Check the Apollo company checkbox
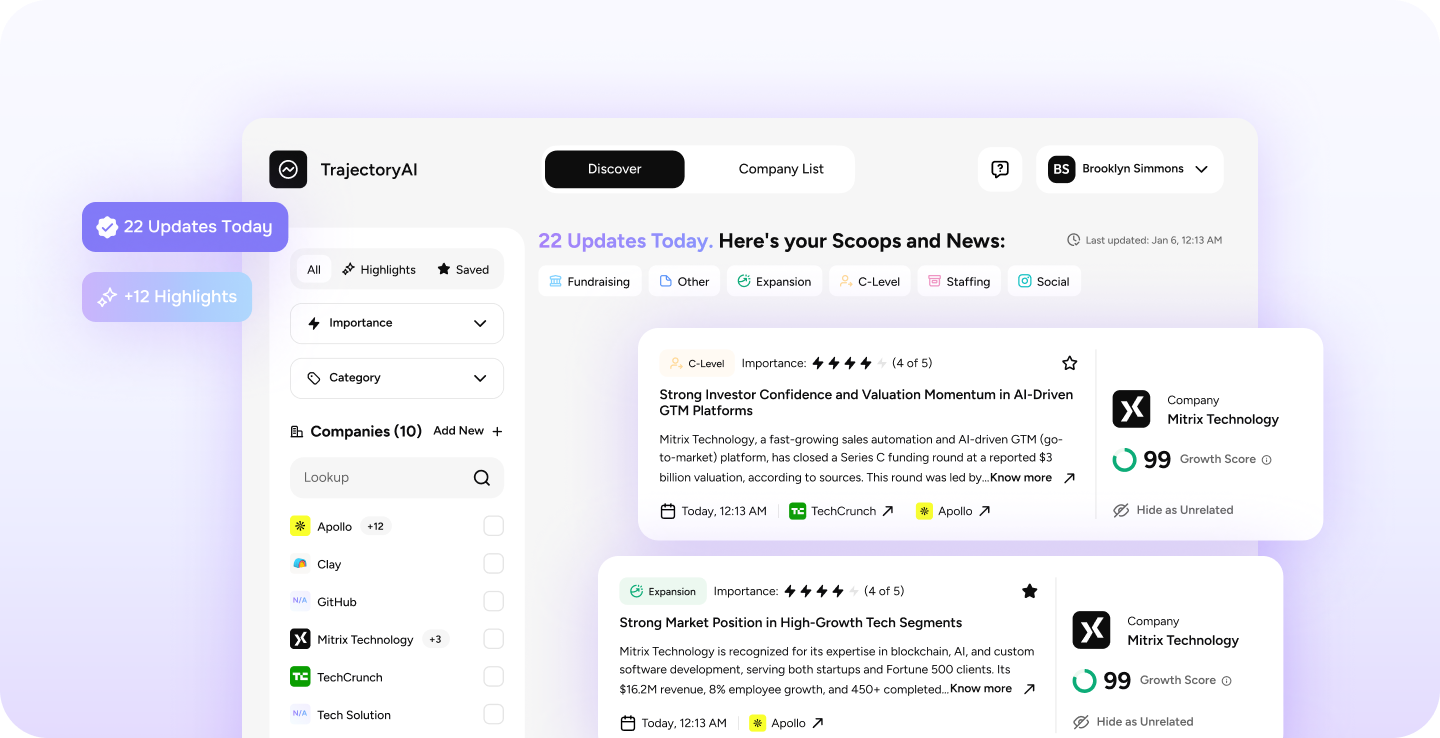 point(493,526)
